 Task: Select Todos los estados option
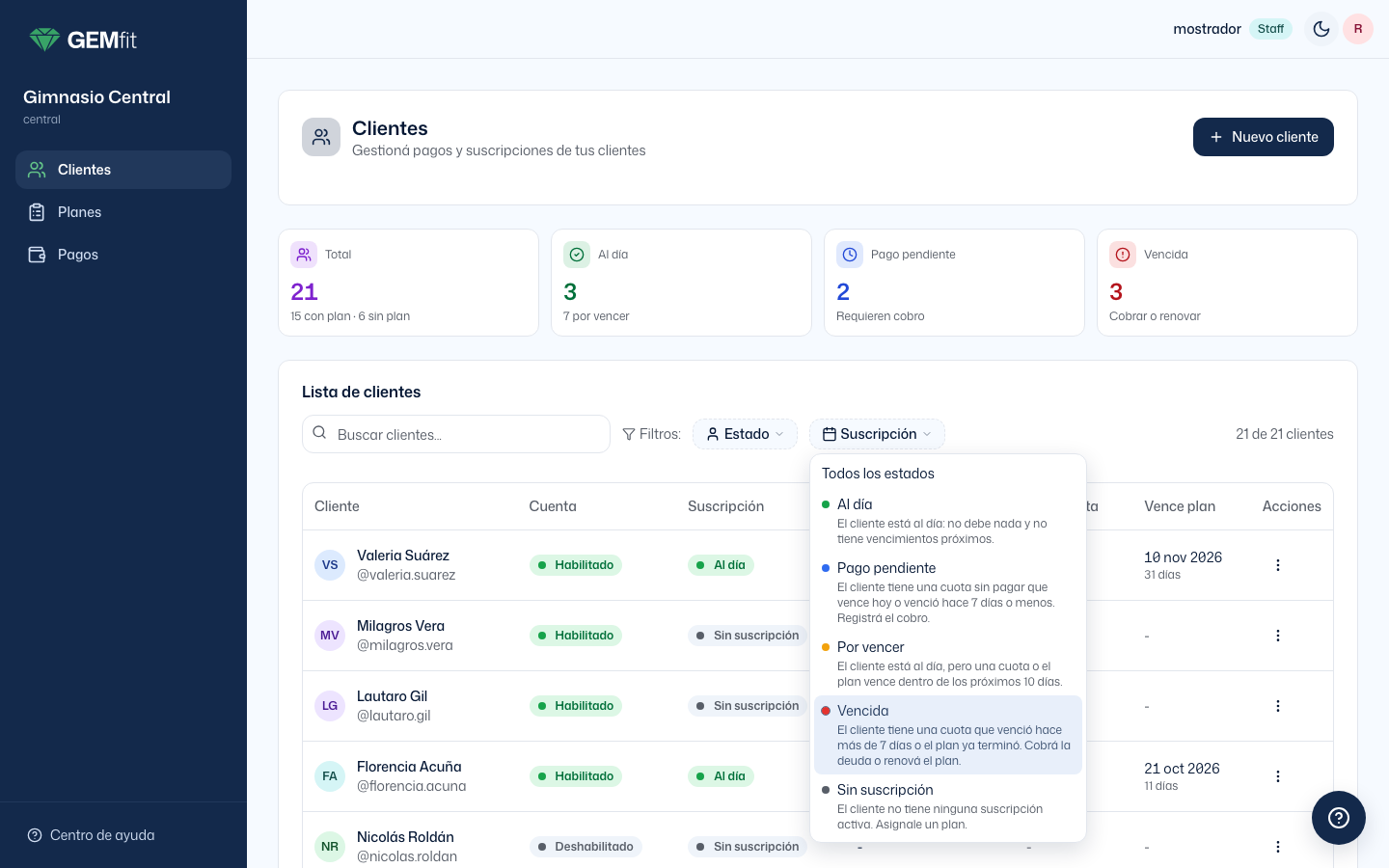pyautogui.click(x=948, y=474)
